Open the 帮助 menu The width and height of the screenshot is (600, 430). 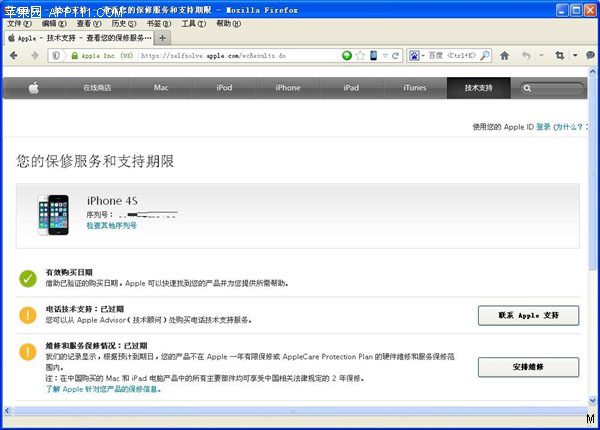click(228, 24)
